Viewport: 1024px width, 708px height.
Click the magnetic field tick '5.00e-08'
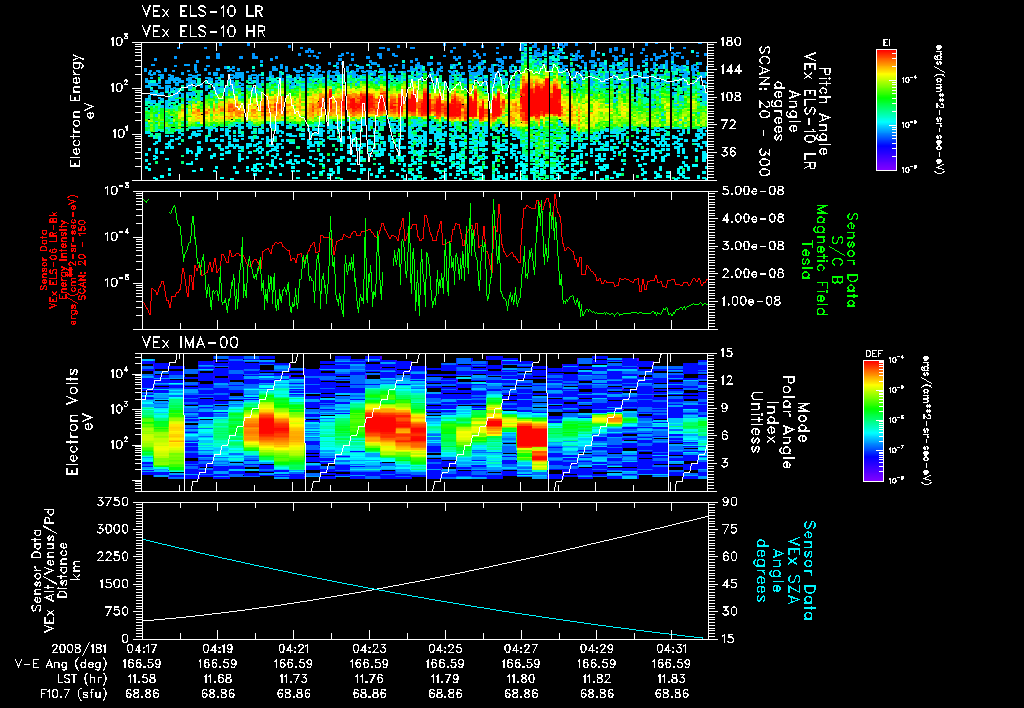(x=752, y=191)
